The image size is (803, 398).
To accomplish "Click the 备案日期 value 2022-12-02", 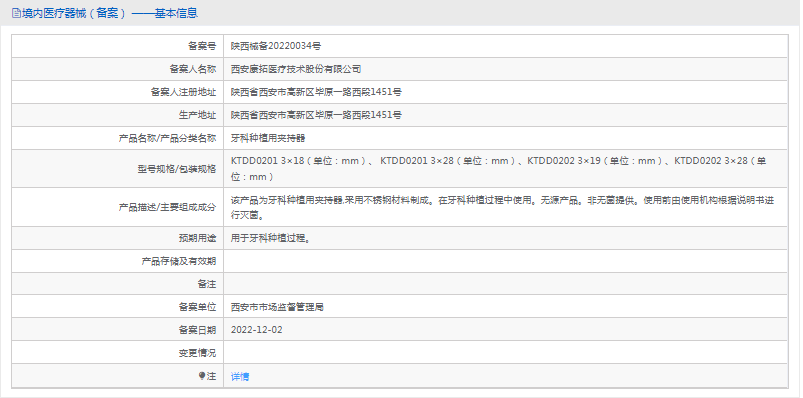I will pos(257,330).
